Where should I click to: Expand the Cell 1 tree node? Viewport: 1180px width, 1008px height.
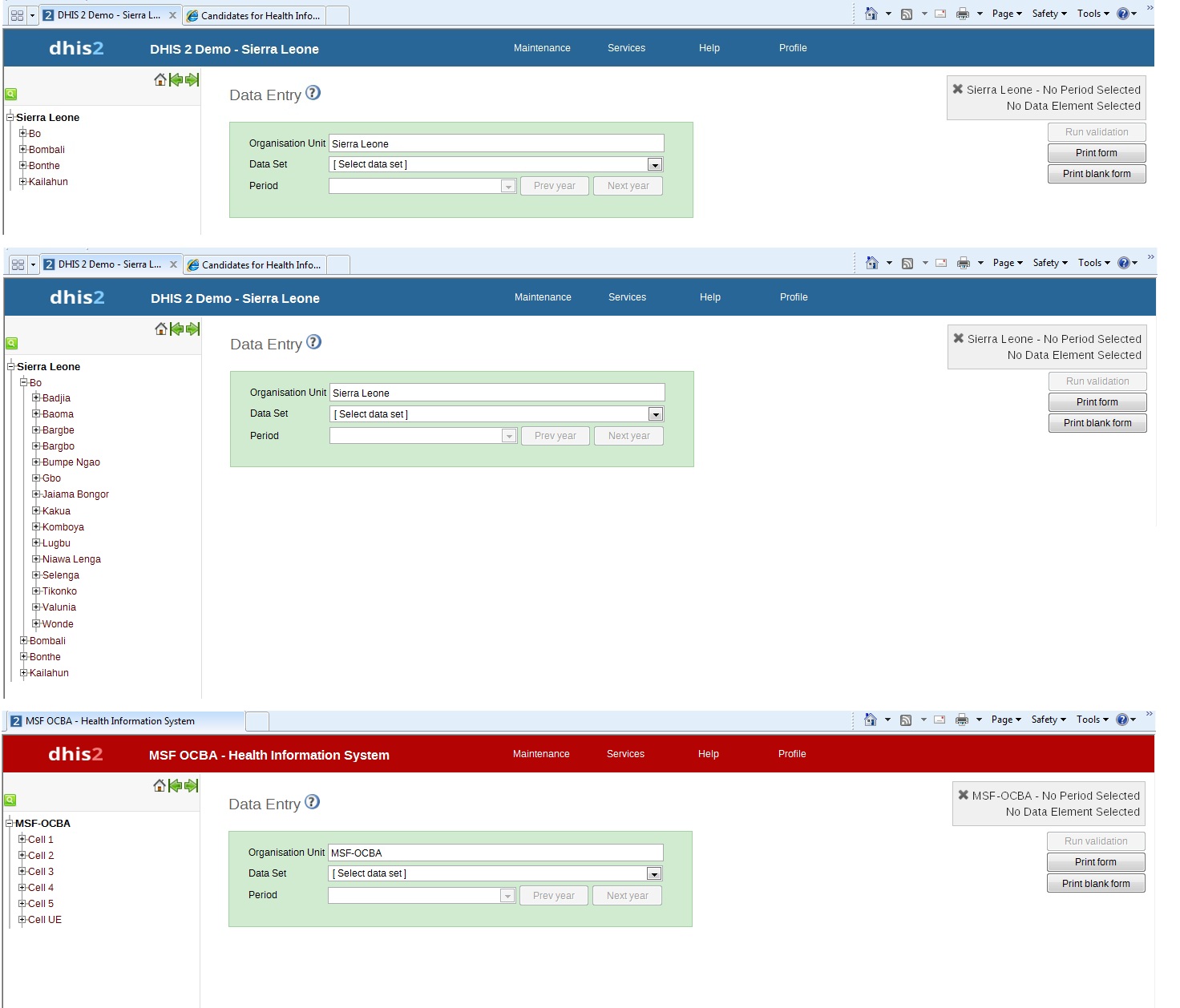[22, 839]
